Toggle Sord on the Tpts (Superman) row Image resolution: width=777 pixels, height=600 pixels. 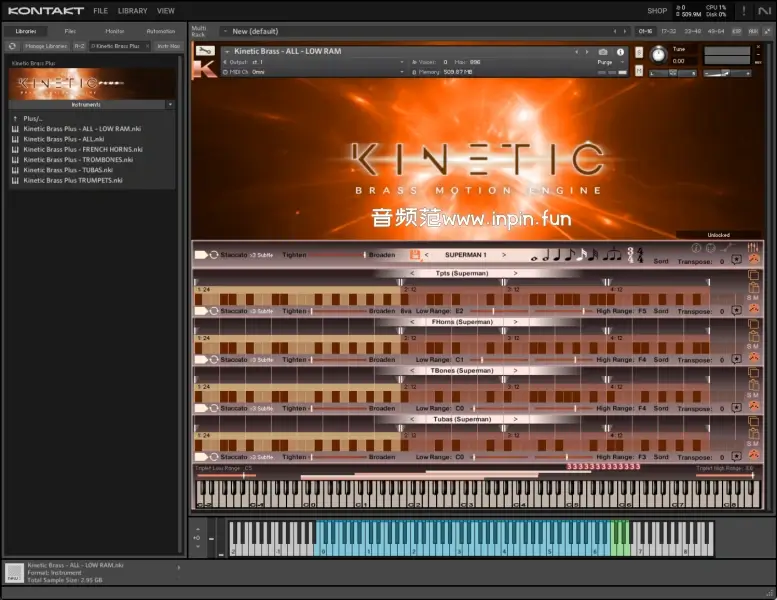tap(661, 311)
